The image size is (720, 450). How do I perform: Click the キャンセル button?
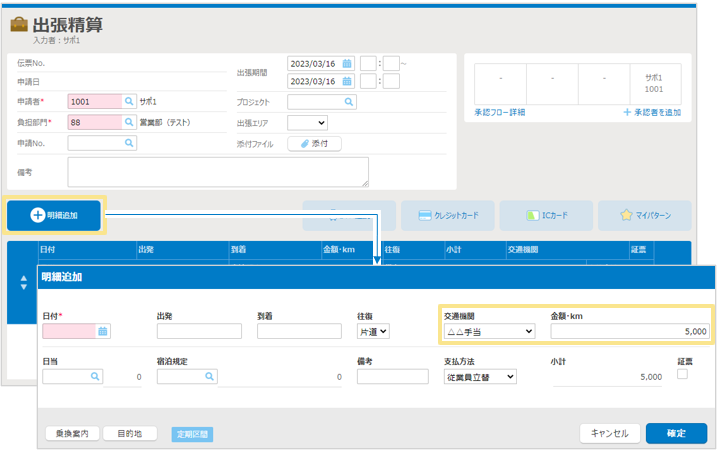609,433
